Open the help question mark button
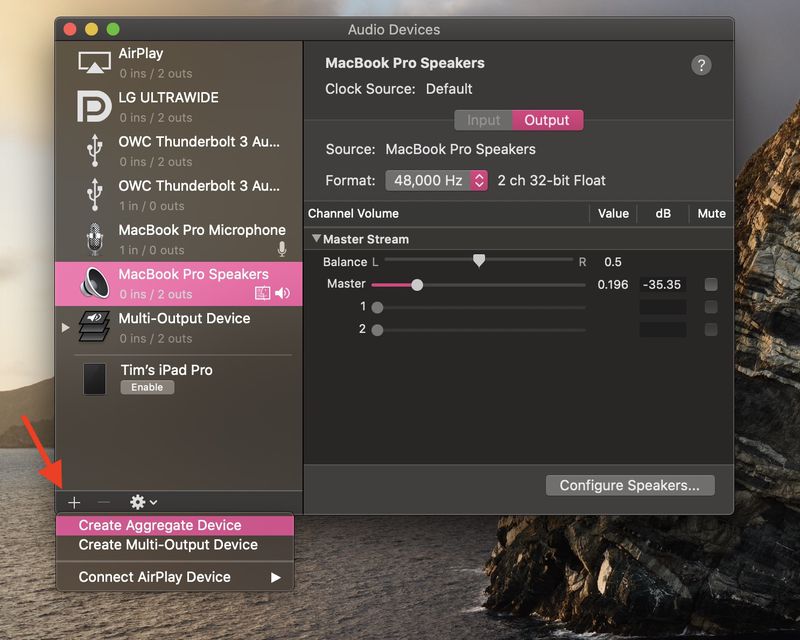The width and height of the screenshot is (800, 640). pos(701,65)
